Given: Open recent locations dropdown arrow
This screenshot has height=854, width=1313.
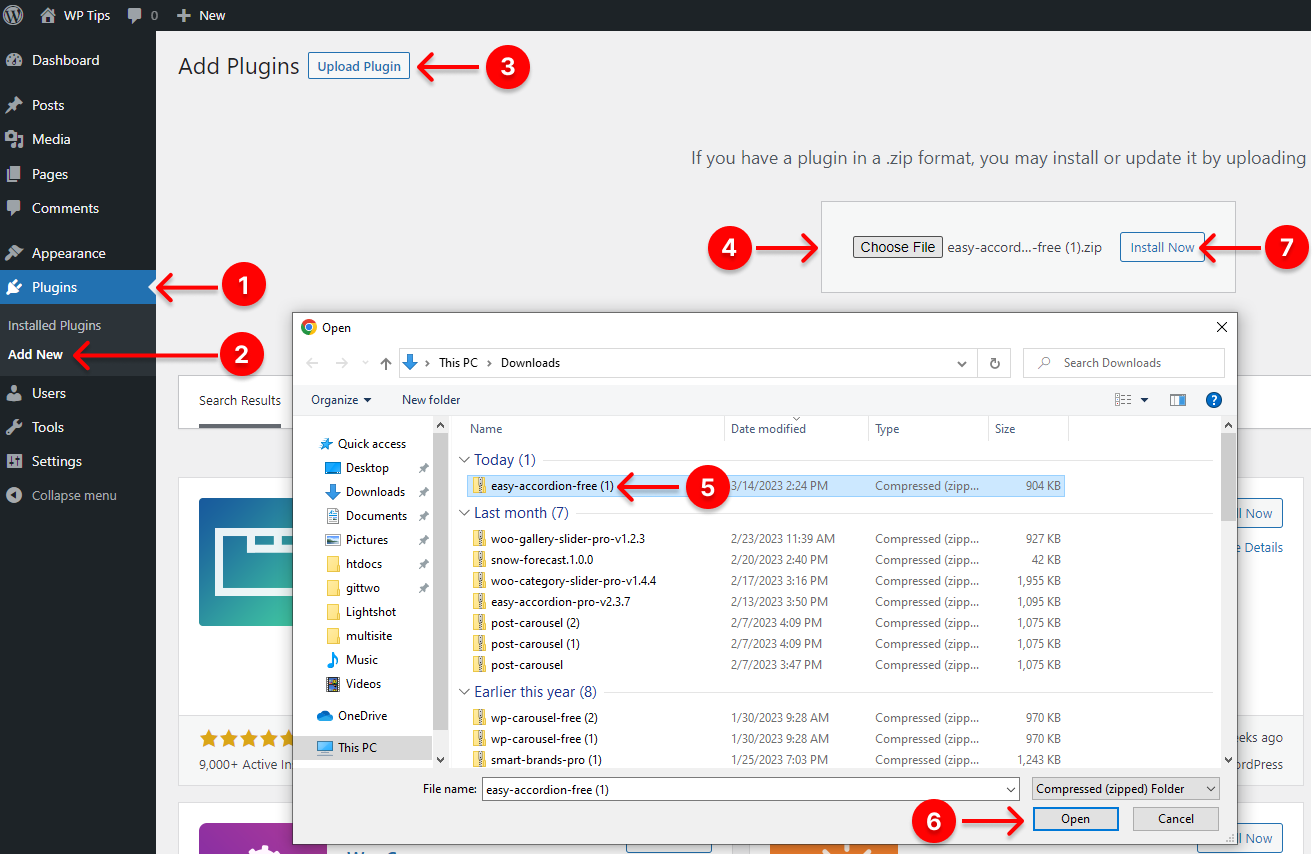Looking at the screenshot, I should tap(364, 363).
